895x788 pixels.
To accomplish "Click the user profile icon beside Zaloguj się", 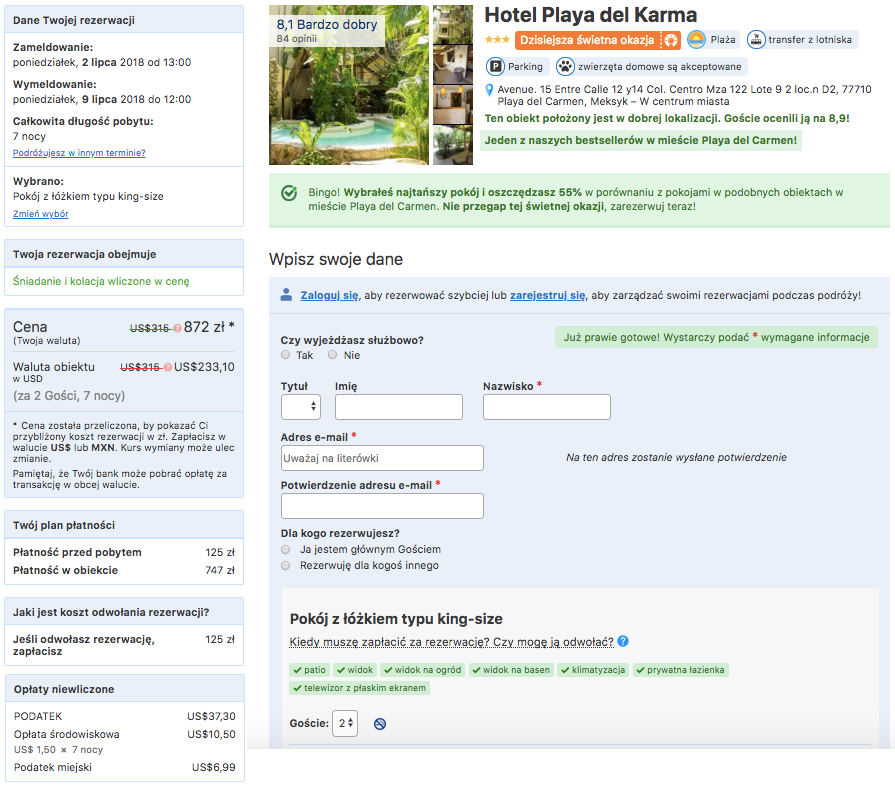I will pos(286,295).
